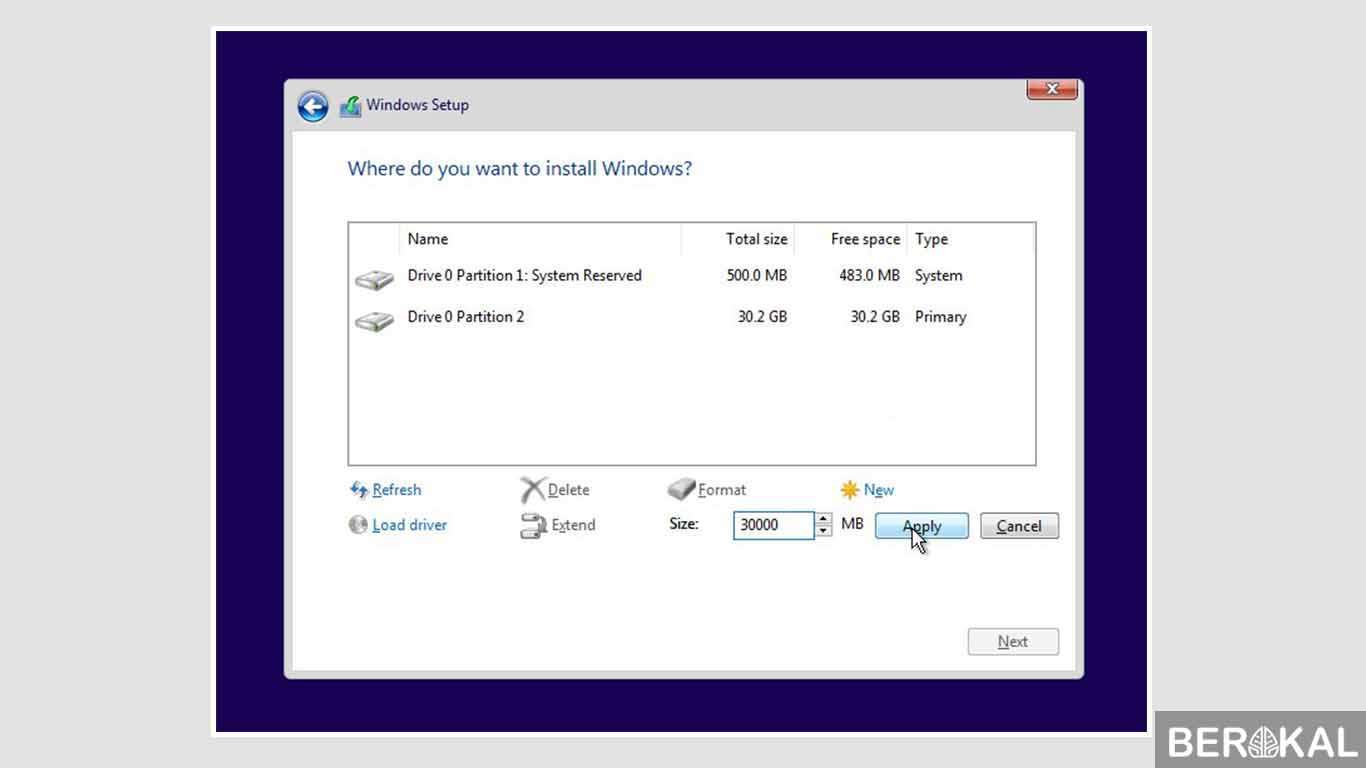Screen dimensions: 1366x768
Task: Click the Next button
Action: click(1013, 642)
